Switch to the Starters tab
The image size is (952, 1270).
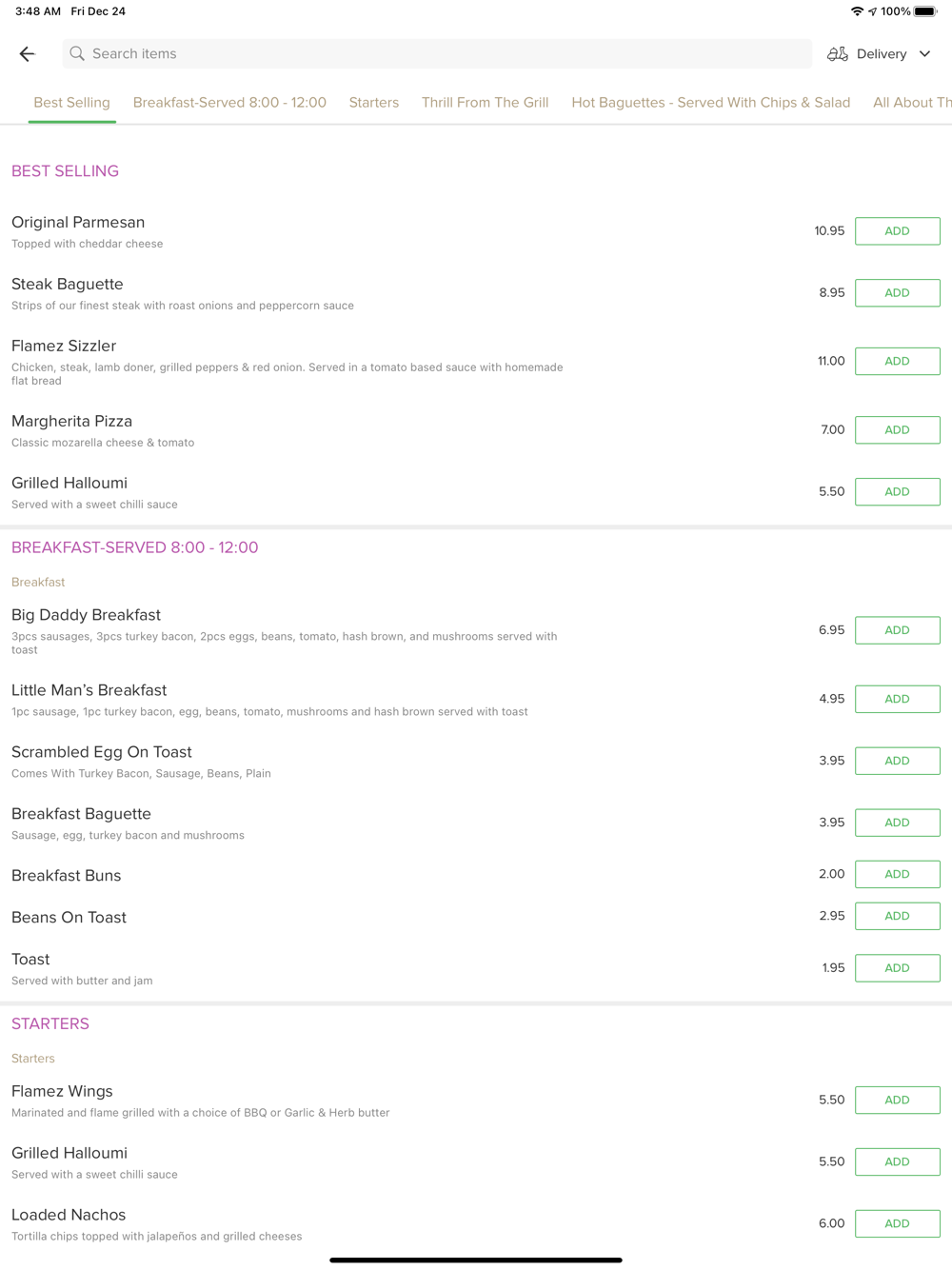[373, 103]
